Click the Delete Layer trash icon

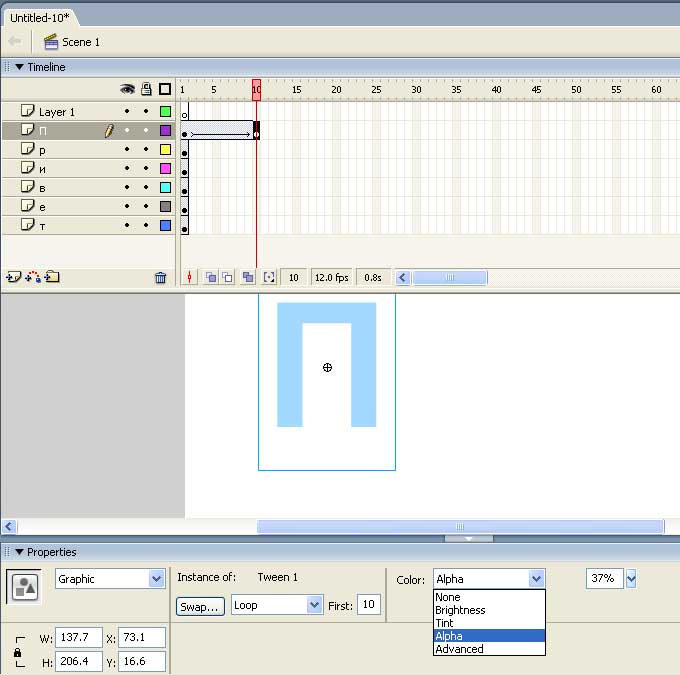[x=160, y=278]
